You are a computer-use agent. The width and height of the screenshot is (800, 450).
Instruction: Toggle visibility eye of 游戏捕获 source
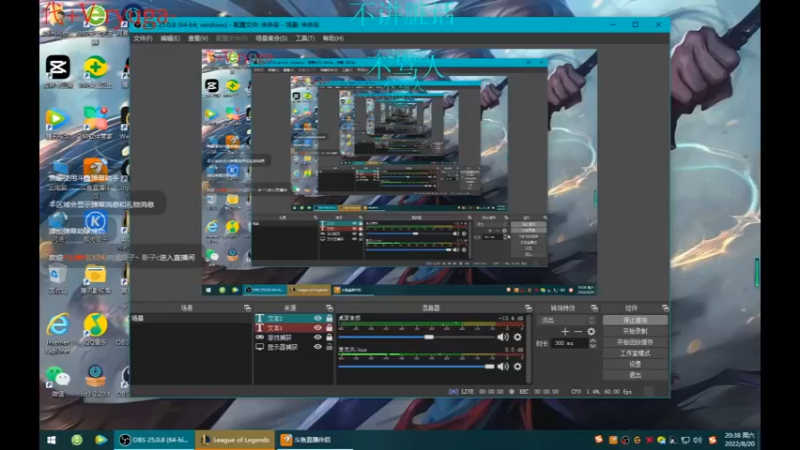tap(318, 337)
